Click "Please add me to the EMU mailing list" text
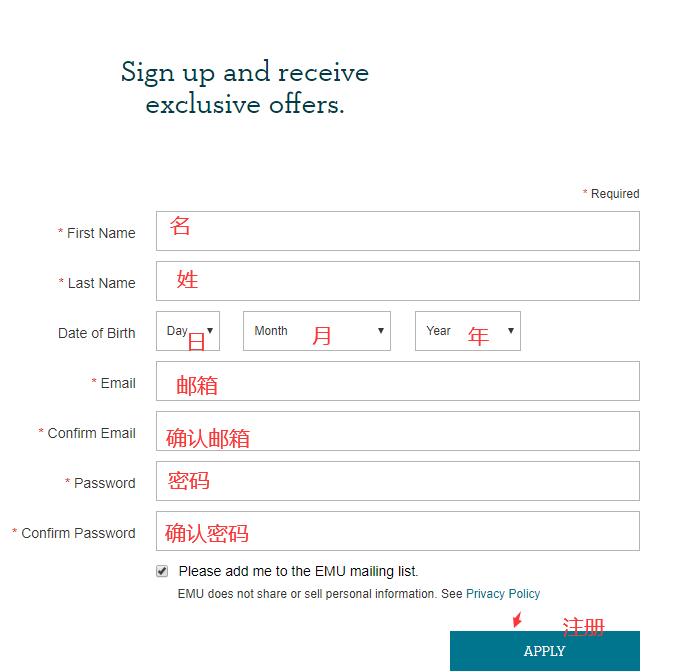The image size is (681, 672). tap(298, 572)
